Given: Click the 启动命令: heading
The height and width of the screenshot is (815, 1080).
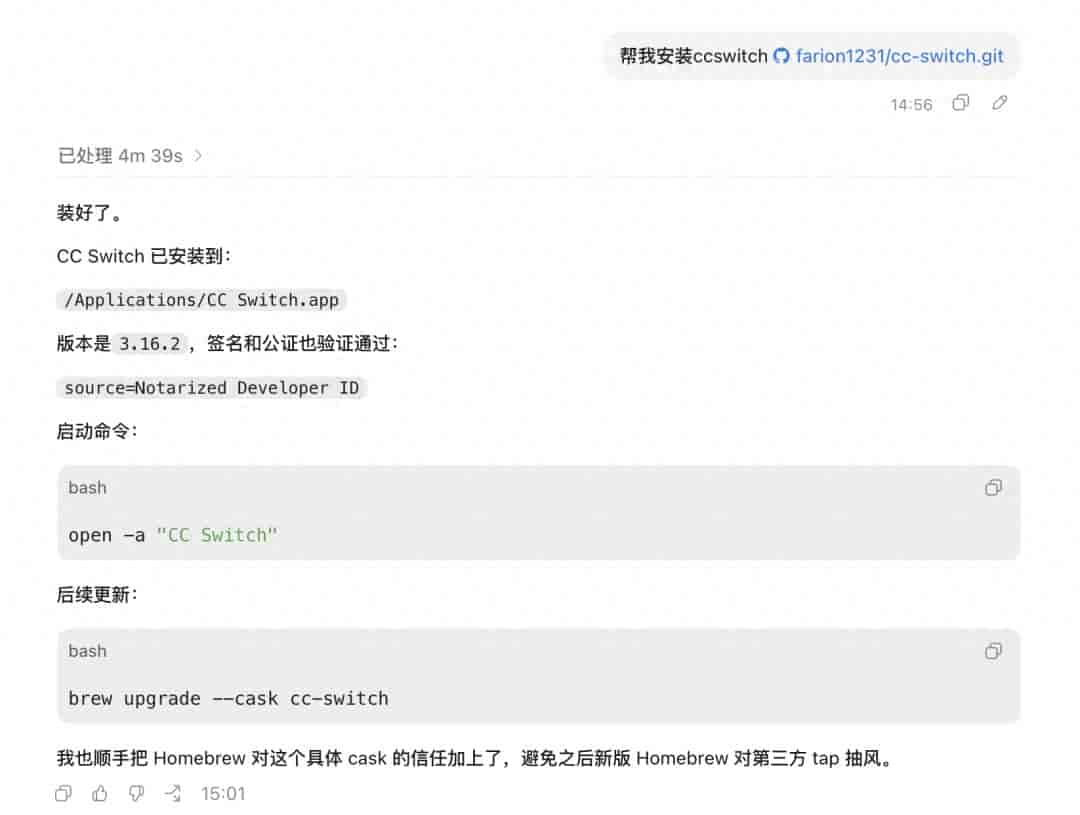Looking at the screenshot, I should [x=97, y=432].
